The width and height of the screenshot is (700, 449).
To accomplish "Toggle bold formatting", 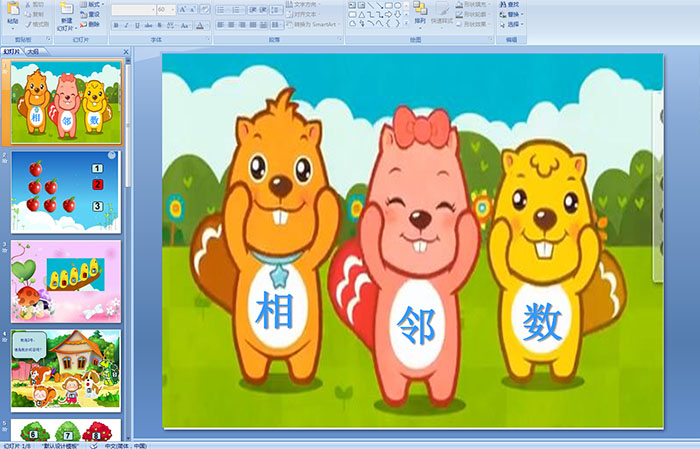I will pos(115,25).
